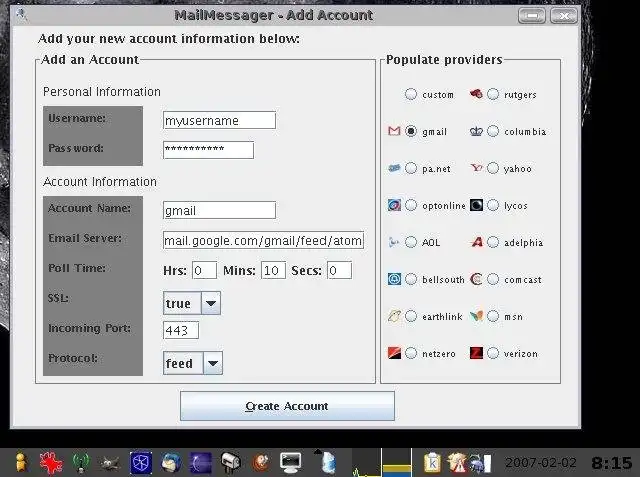Pick the optonline radio button
The image size is (640, 477).
pyautogui.click(x=411, y=205)
